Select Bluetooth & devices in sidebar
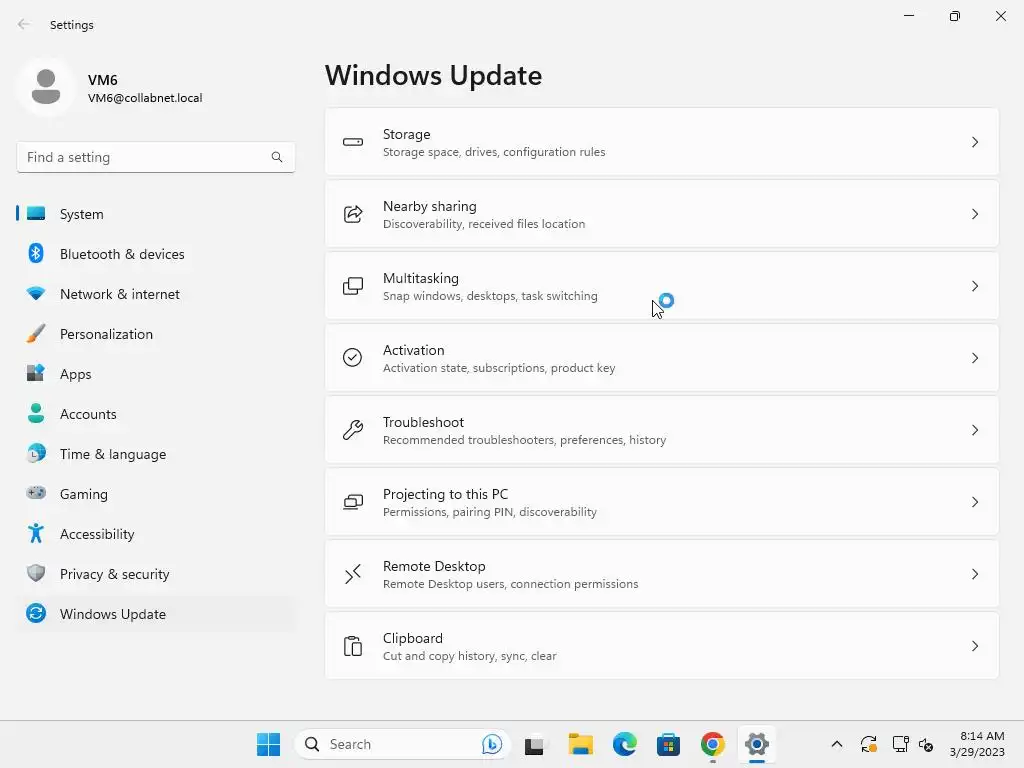 [155, 253]
